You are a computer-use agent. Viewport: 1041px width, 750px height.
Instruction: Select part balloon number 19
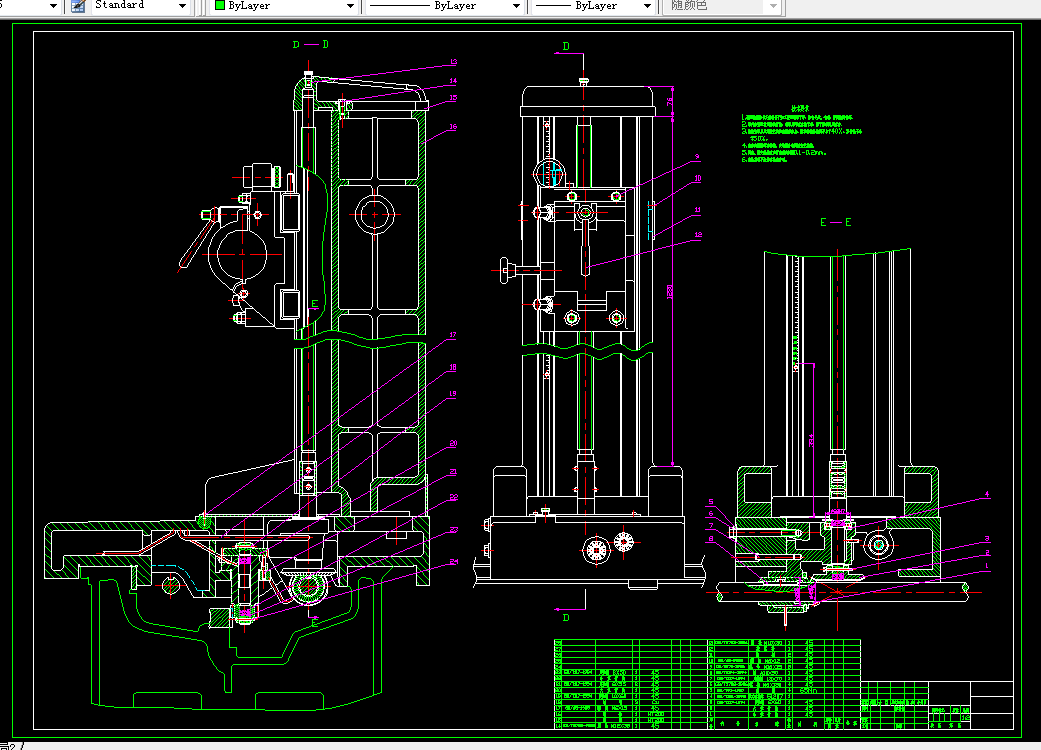(453, 394)
